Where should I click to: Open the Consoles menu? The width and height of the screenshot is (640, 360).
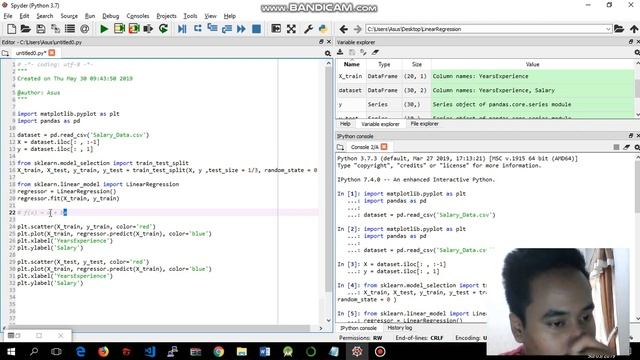(138, 16)
